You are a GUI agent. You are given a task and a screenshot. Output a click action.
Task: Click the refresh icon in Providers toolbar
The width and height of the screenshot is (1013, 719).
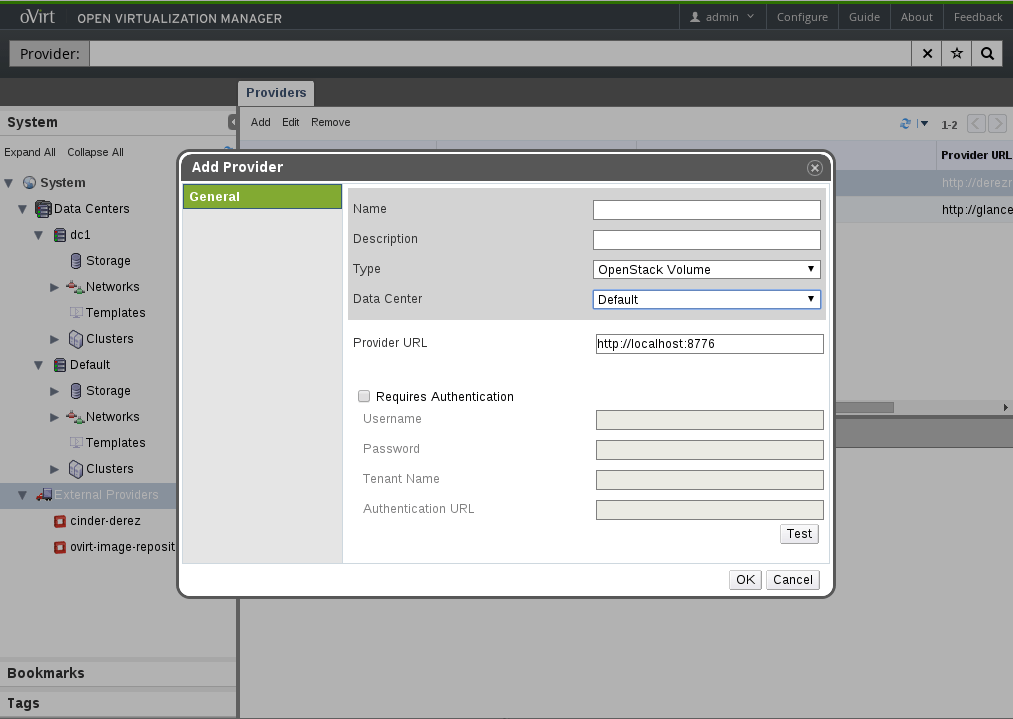coord(906,124)
